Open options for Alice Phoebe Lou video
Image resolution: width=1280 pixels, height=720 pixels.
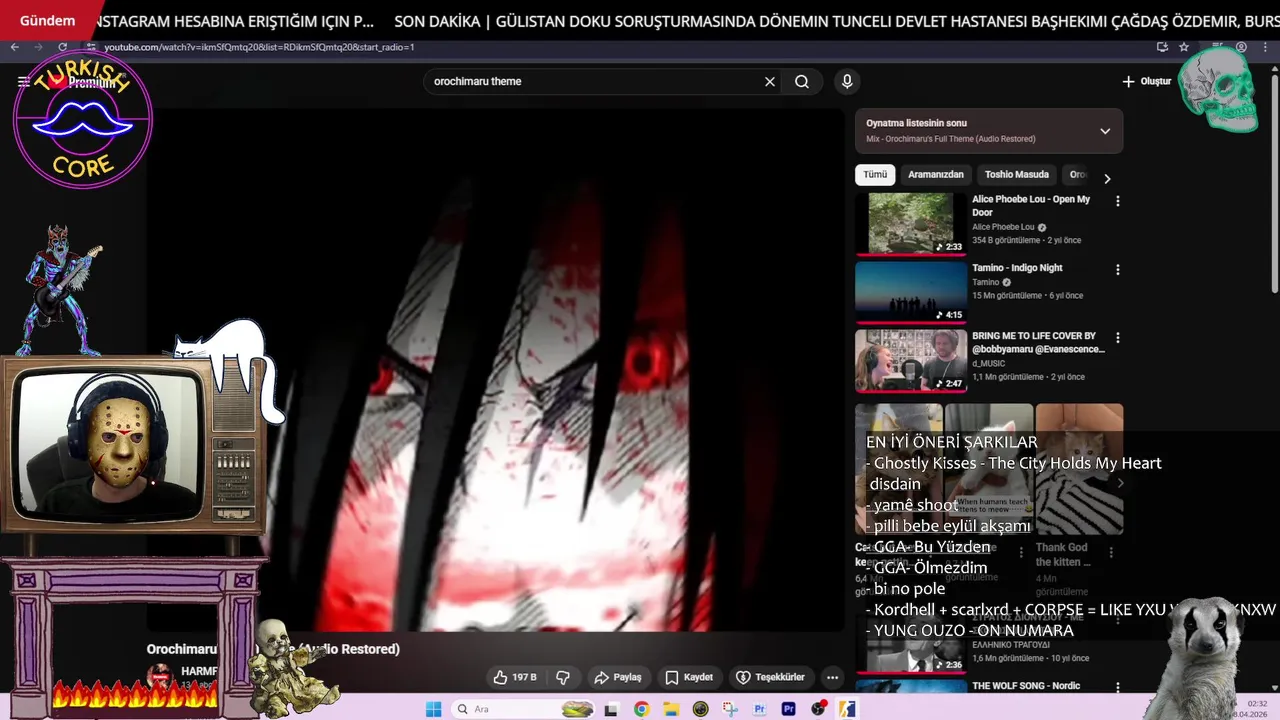tap(1118, 201)
